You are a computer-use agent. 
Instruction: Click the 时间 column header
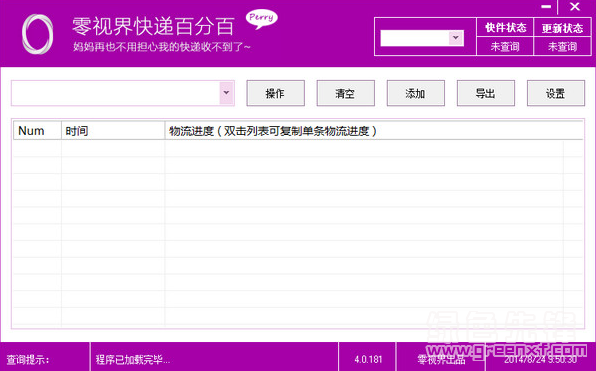click(x=113, y=131)
